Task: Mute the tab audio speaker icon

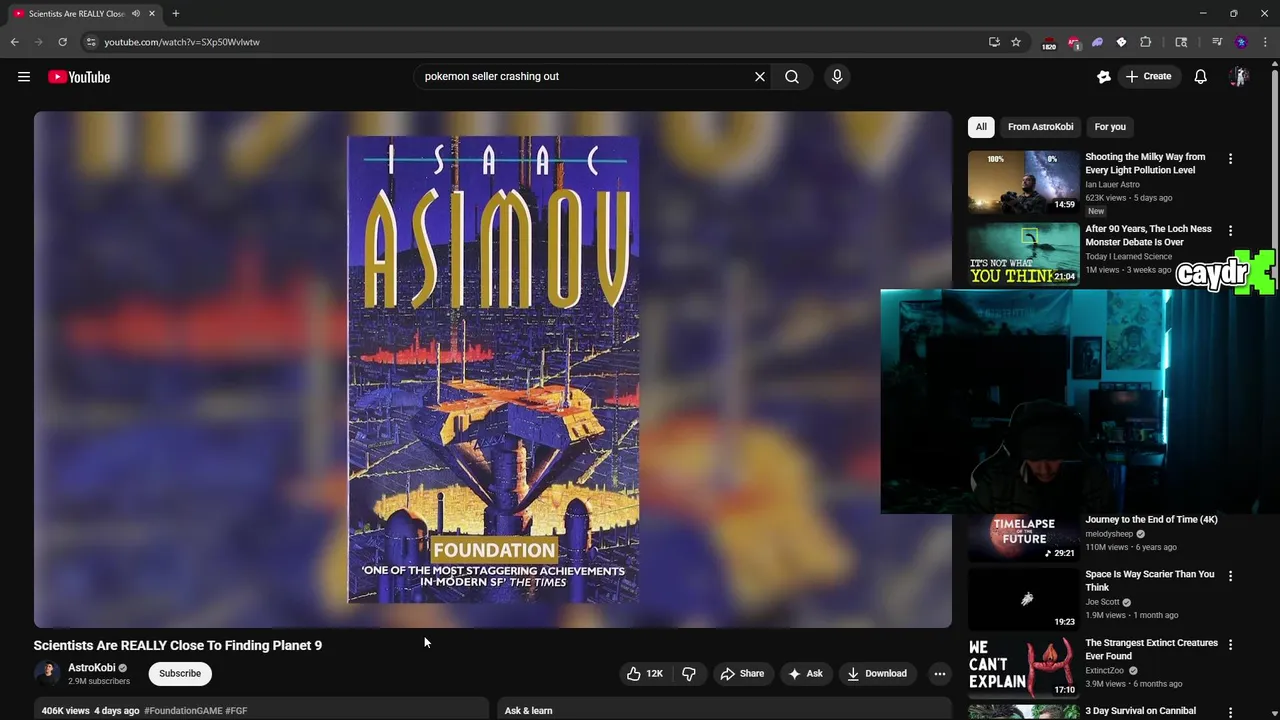Action: pyautogui.click(x=136, y=13)
